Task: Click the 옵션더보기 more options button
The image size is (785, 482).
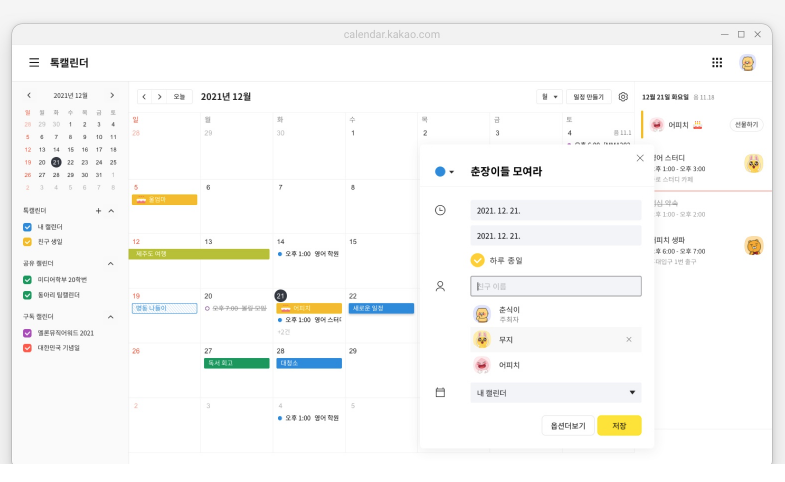Action: (x=568, y=425)
